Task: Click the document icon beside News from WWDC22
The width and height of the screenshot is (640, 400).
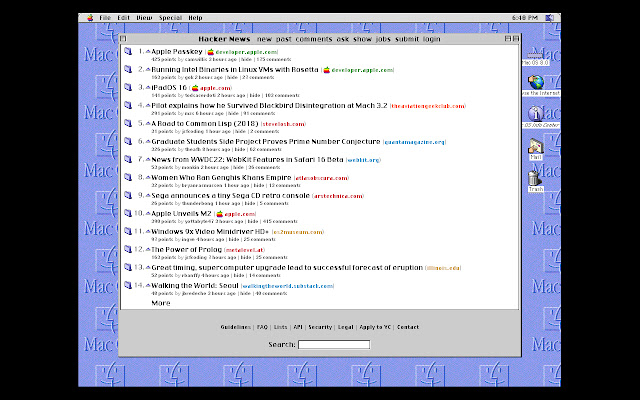Action: coord(128,159)
